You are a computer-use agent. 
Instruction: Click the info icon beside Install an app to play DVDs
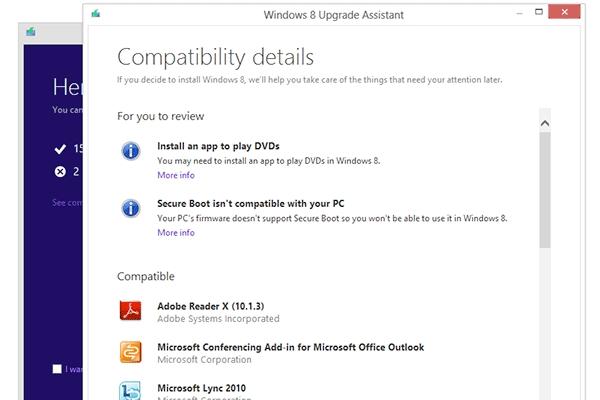[131, 151]
